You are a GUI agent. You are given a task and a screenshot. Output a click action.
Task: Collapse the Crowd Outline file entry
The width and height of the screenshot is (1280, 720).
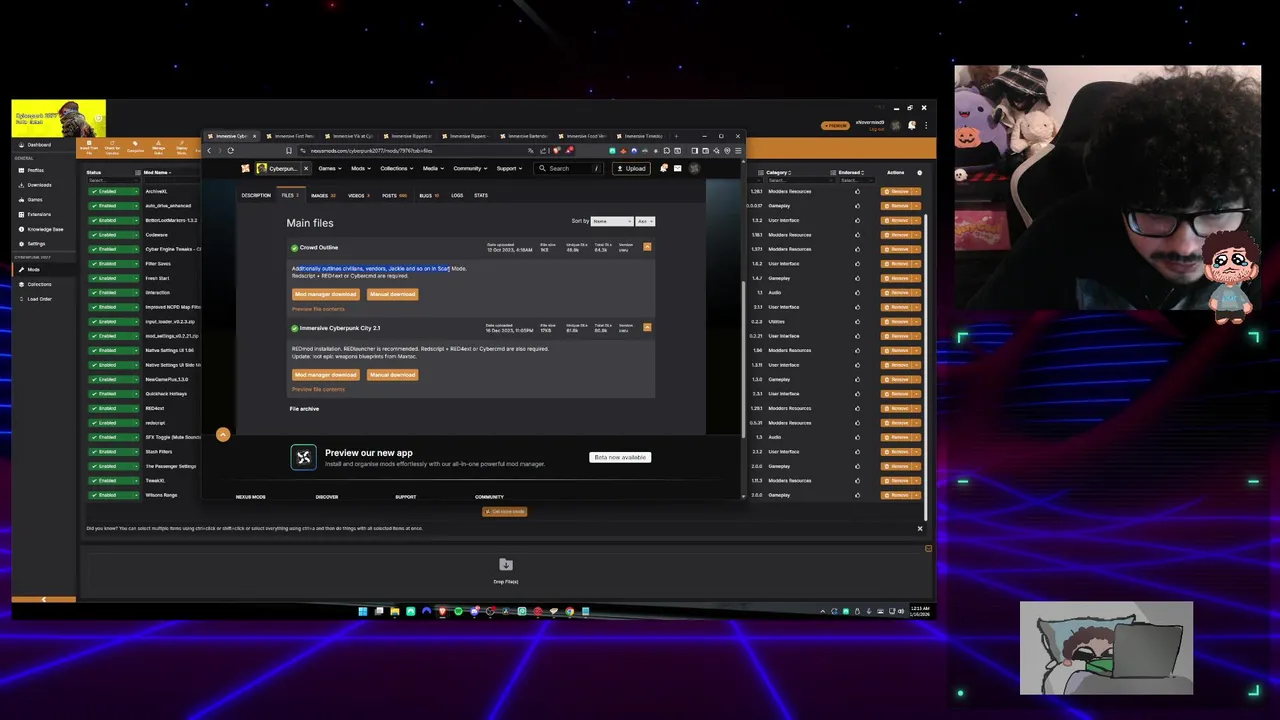(647, 247)
